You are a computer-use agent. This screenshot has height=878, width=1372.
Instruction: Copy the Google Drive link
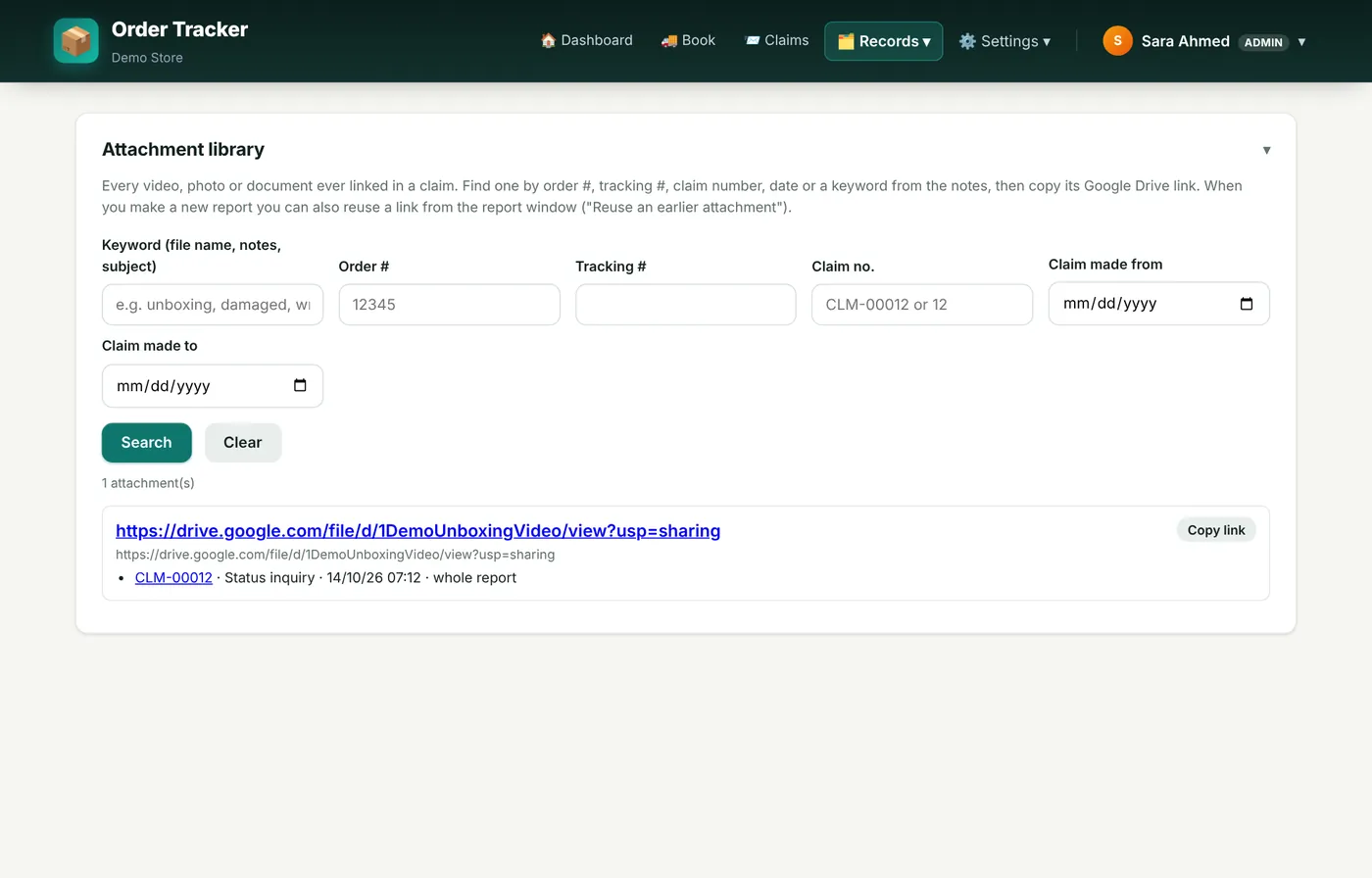[1216, 530]
